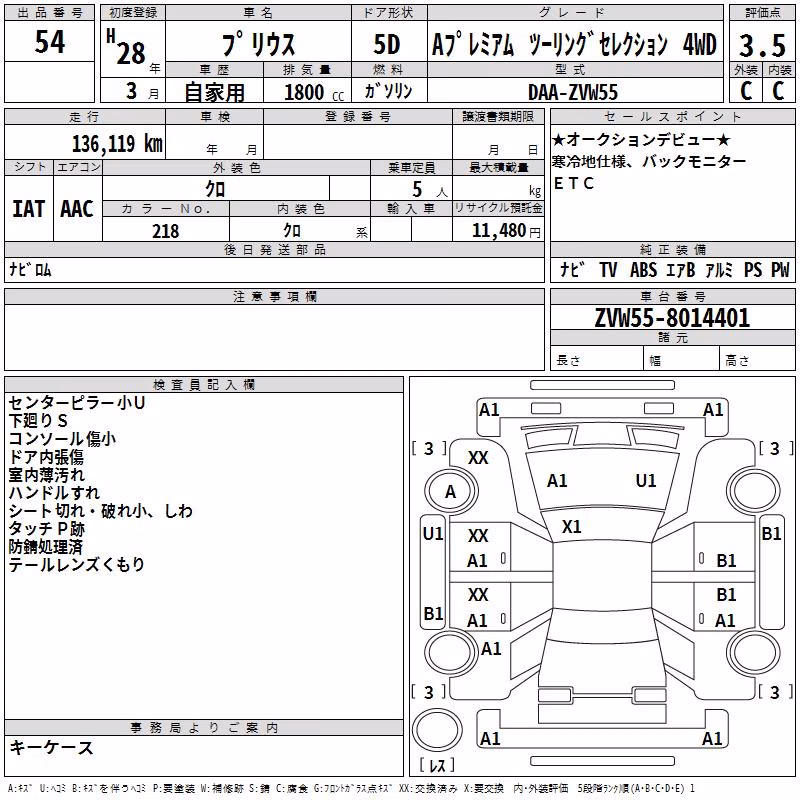This screenshot has width=800, height=800.
Task: Select the mileage 136,119 km
Action: 117,143
